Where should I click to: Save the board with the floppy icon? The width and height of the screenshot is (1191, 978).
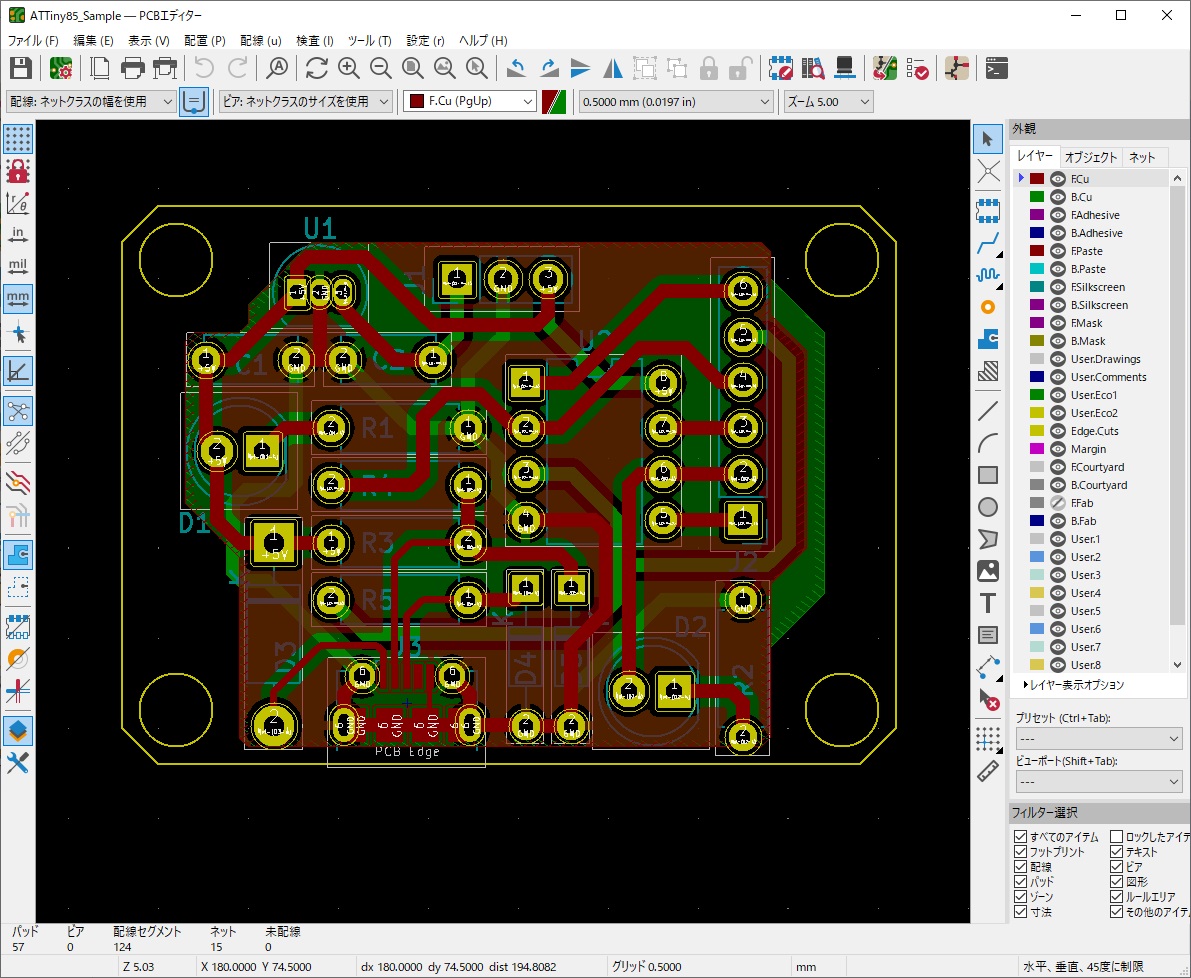21,68
